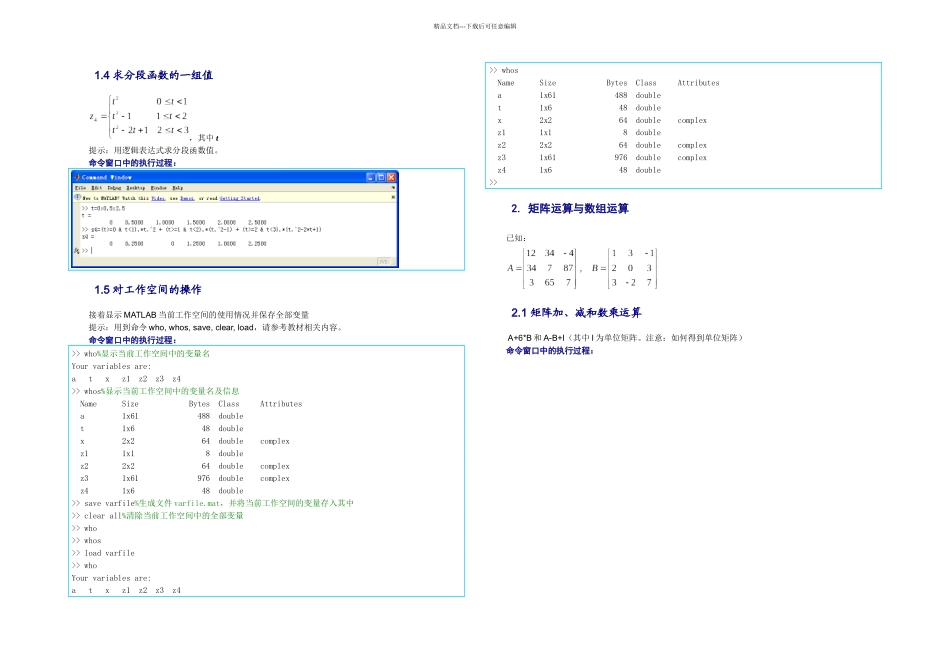Click the 't=0:0.5:2.5' command line
Viewport: 950px width, 672px height.
(104, 208)
